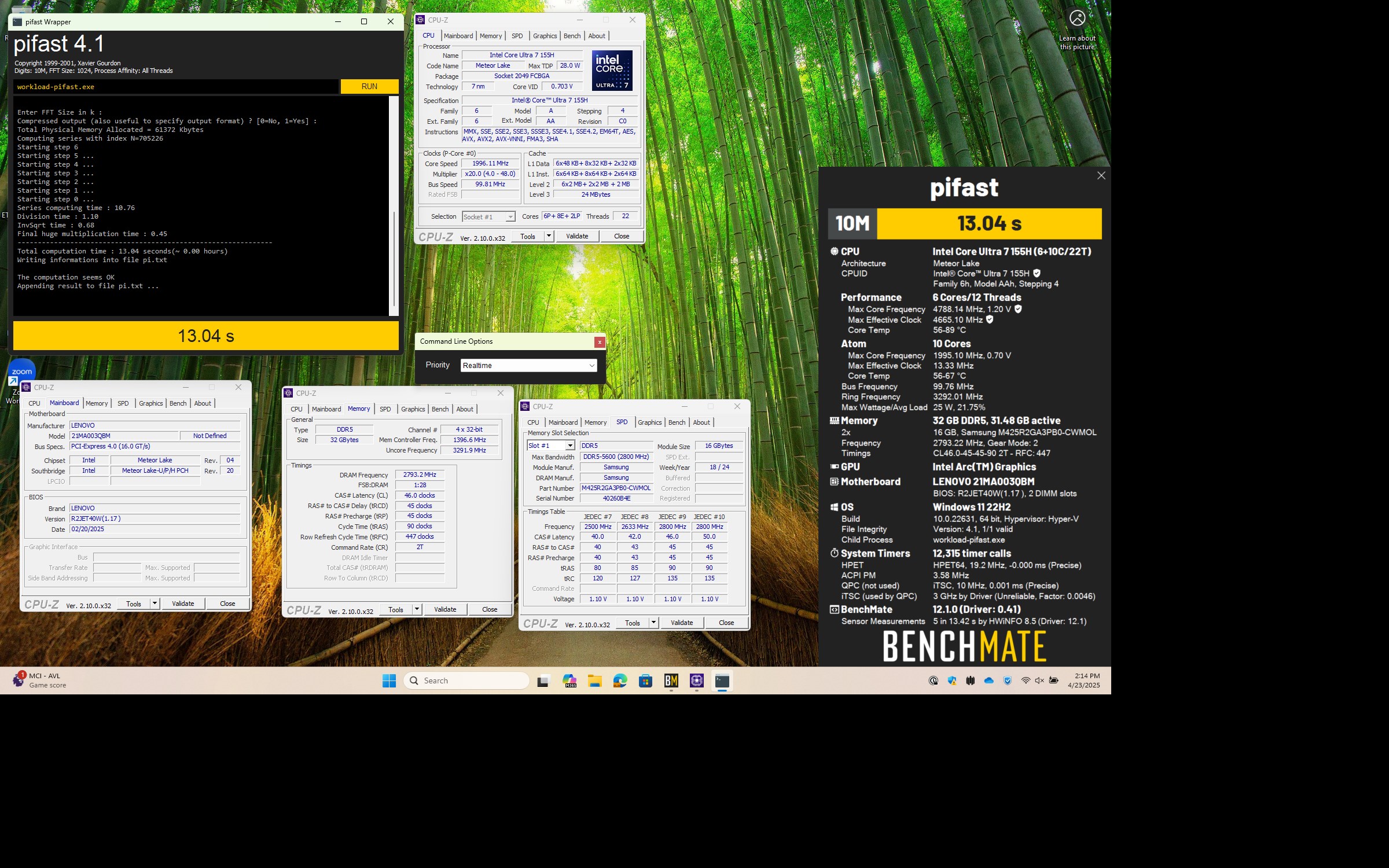Click Validate in the CPU-Z CPU window

[x=577, y=236]
